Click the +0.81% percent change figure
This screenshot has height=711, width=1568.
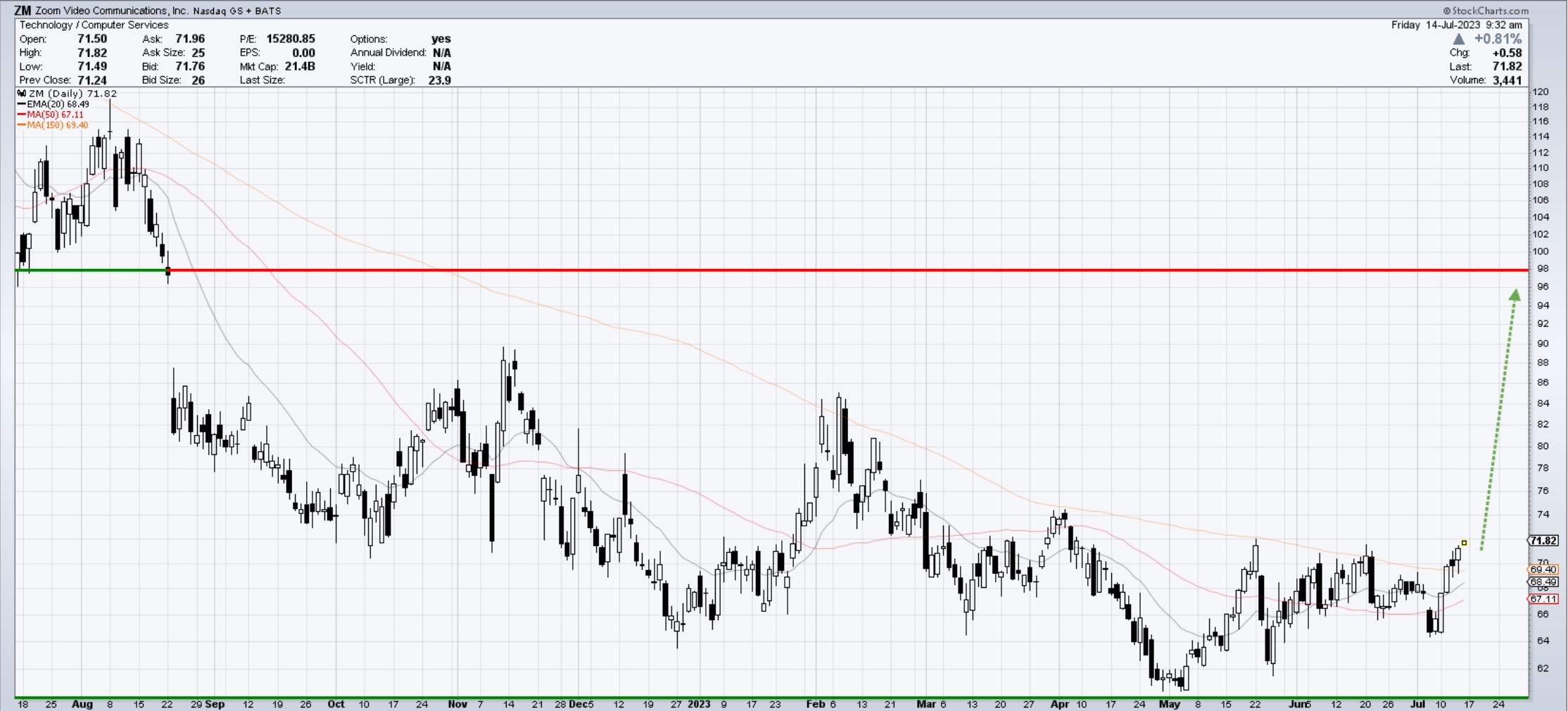click(1498, 39)
